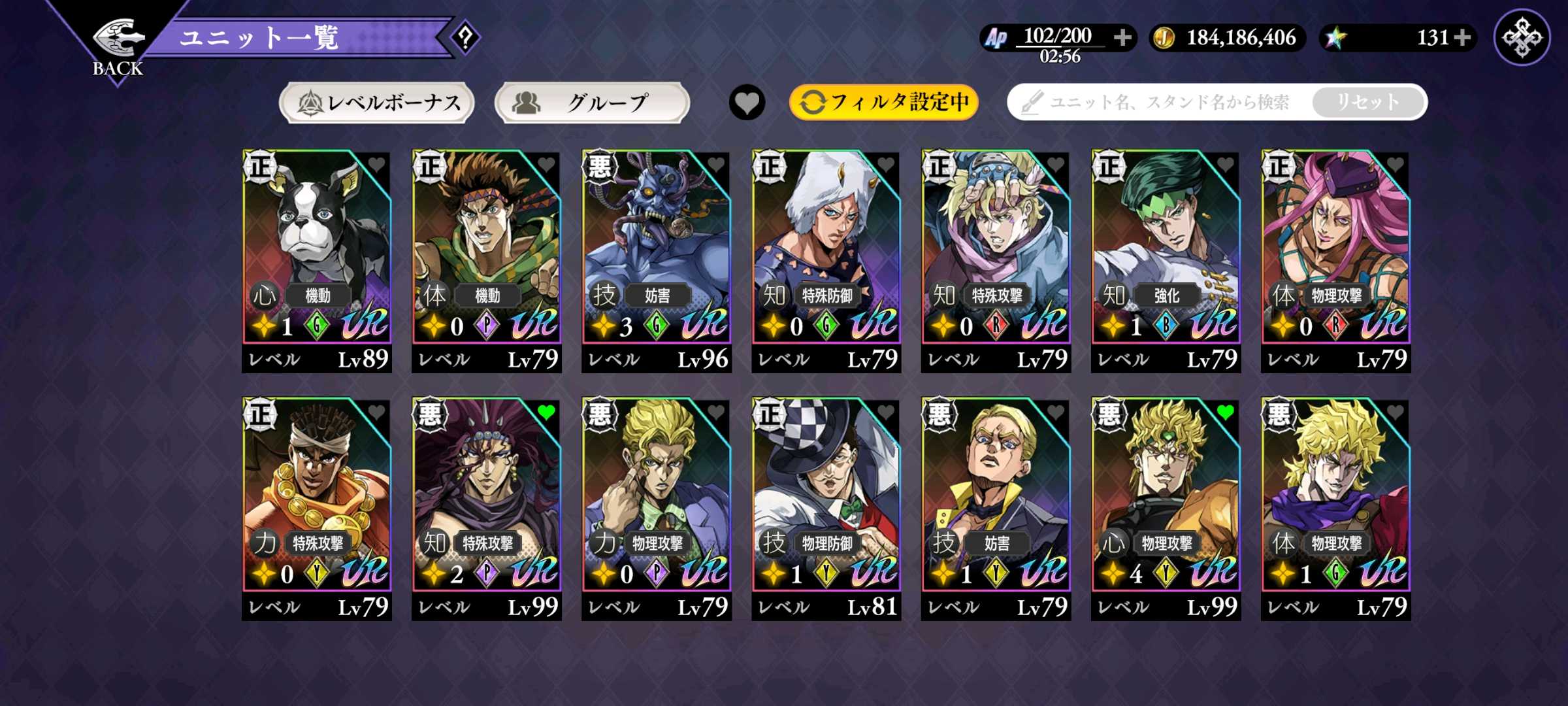Click the unit name search field

coord(1160,102)
